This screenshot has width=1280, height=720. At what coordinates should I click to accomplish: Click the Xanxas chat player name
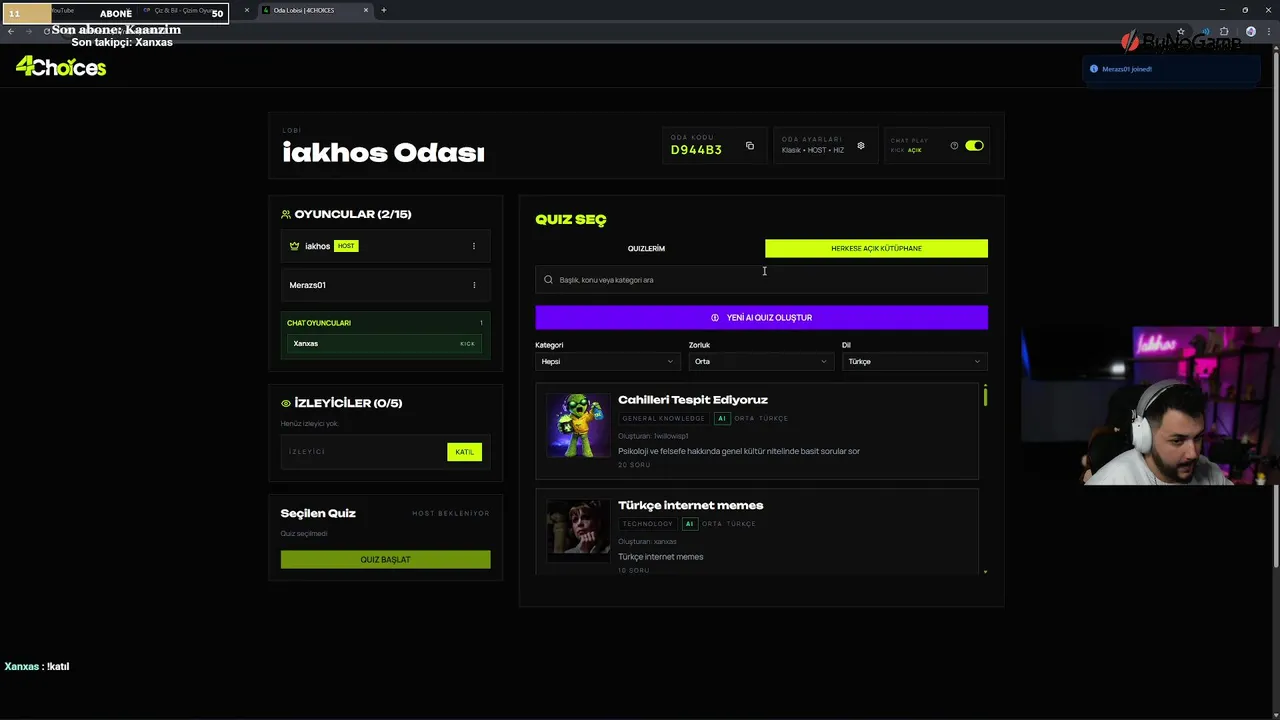[306, 344]
